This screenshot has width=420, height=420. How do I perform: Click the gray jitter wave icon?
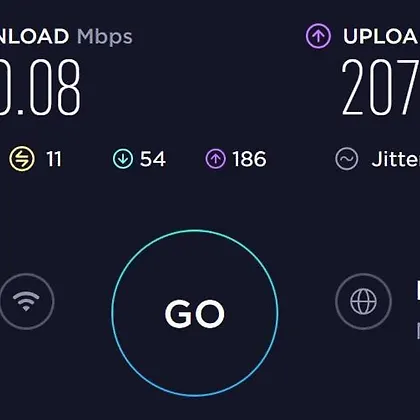click(347, 159)
